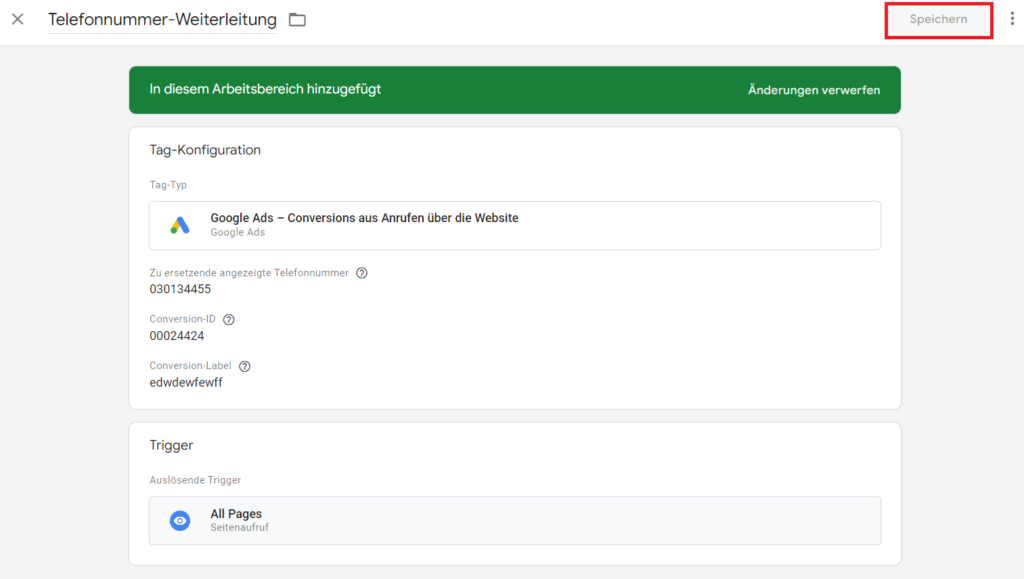Image resolution: width=1024 pixels, height=579 pixels.
Task: Click Änderungen verwerfen link
Action: (814, 90)
